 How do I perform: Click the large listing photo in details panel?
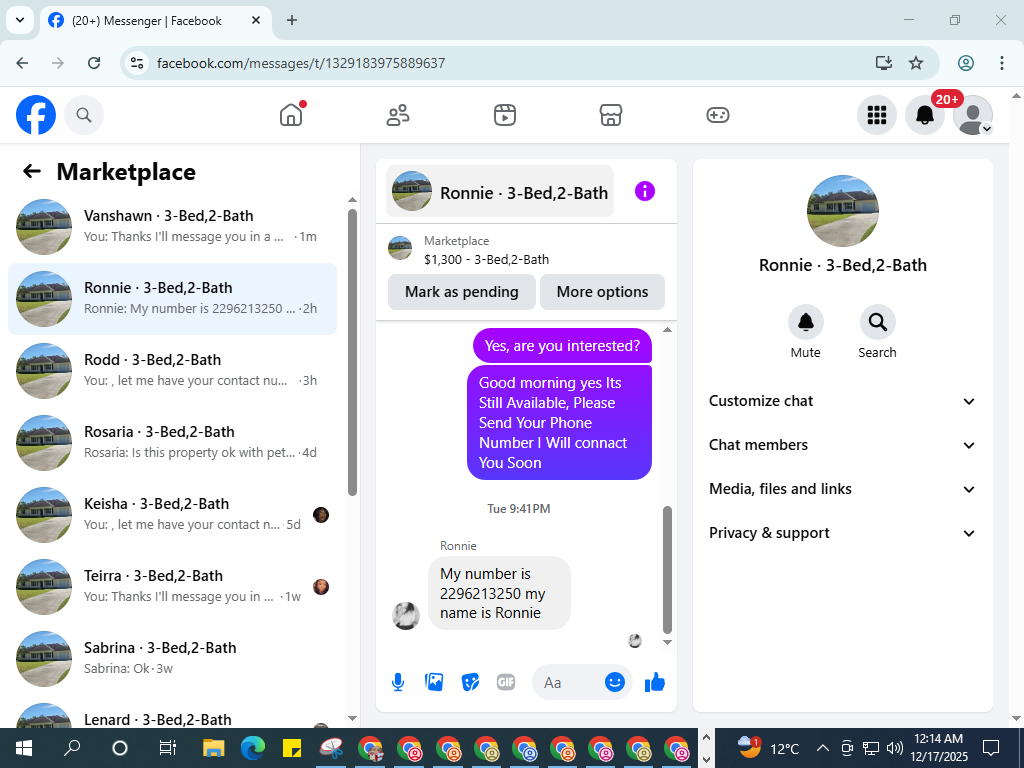click(x=843, y=211)
